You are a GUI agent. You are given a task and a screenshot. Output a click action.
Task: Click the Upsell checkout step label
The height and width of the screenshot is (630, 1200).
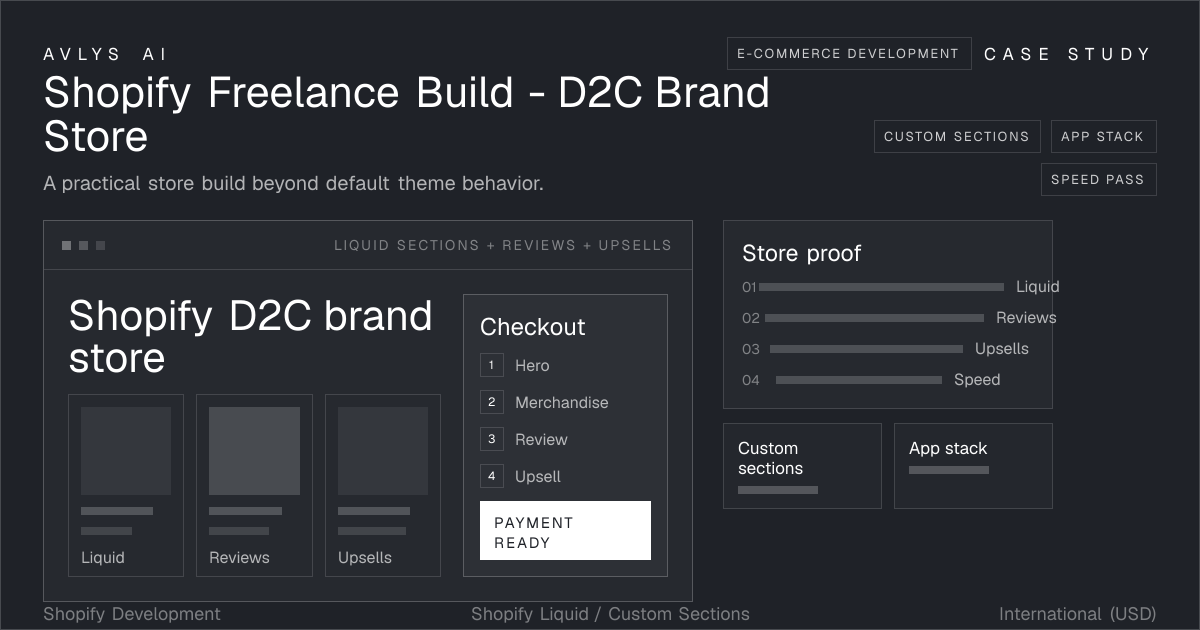pyautogui.click(x=538, y=477)
